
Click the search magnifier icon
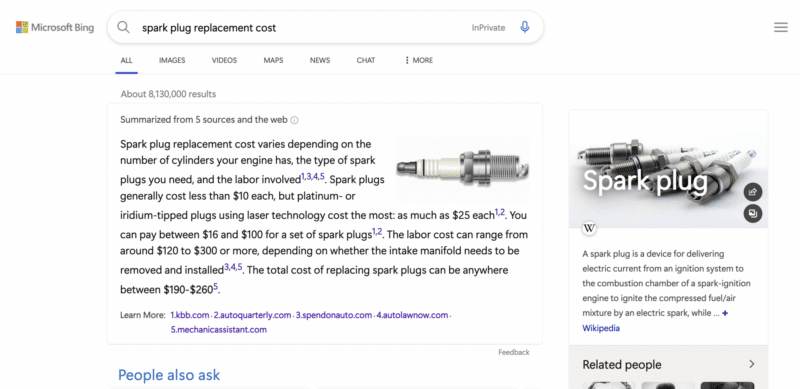pos(123,28)
